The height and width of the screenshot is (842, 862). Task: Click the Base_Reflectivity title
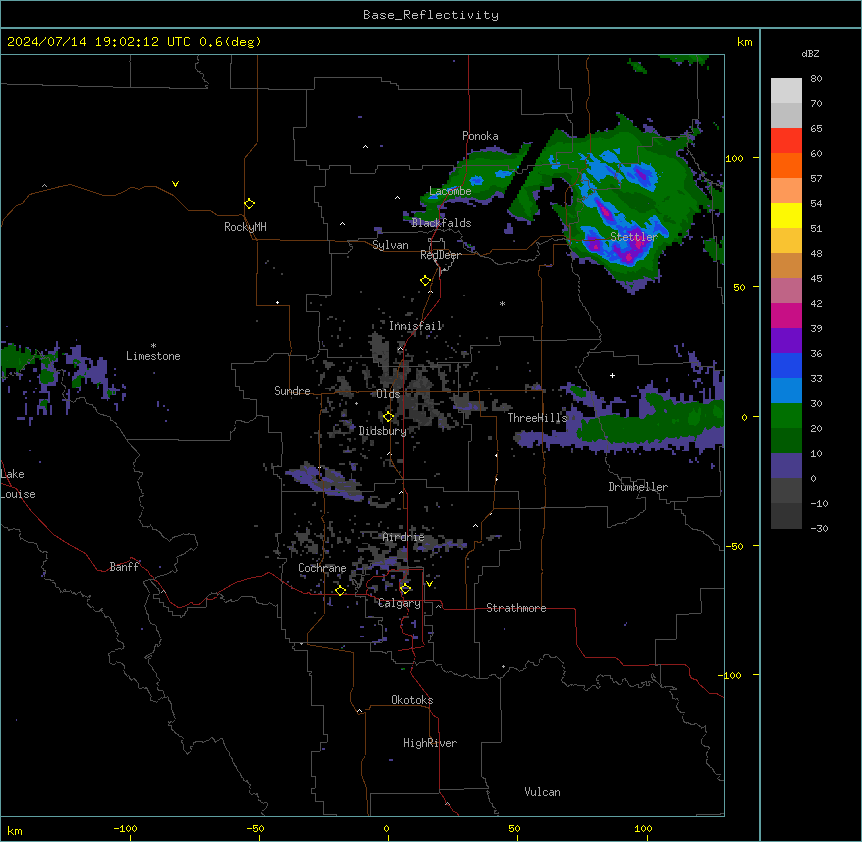[x=431, y=15]
